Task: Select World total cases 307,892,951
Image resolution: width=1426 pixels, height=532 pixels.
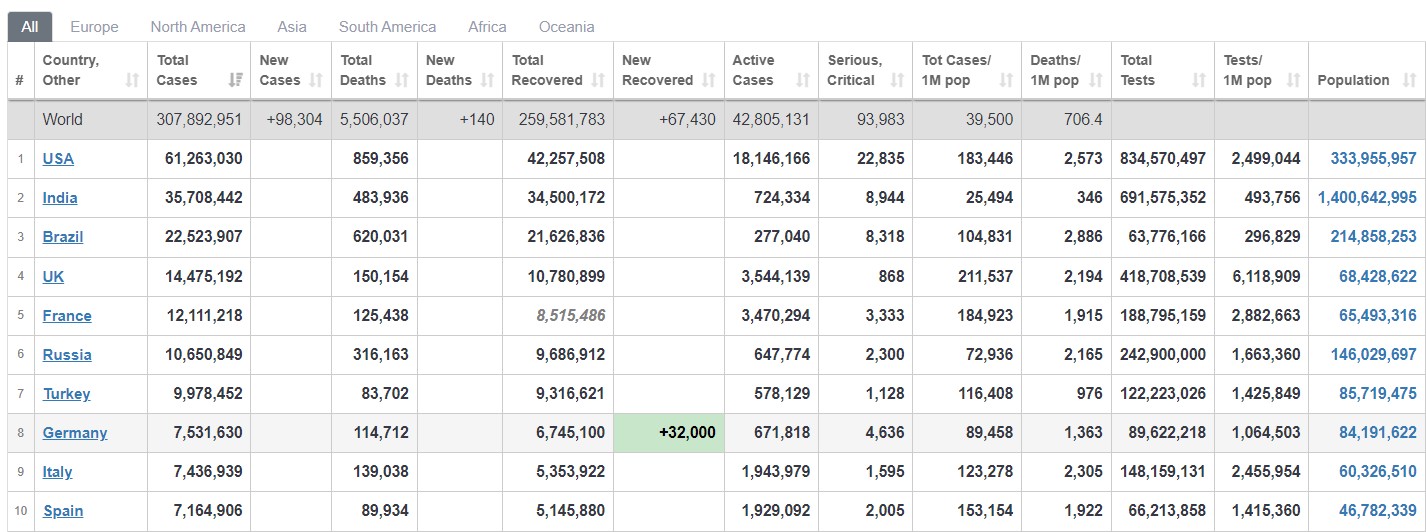Action: click(x=199, y=119)
